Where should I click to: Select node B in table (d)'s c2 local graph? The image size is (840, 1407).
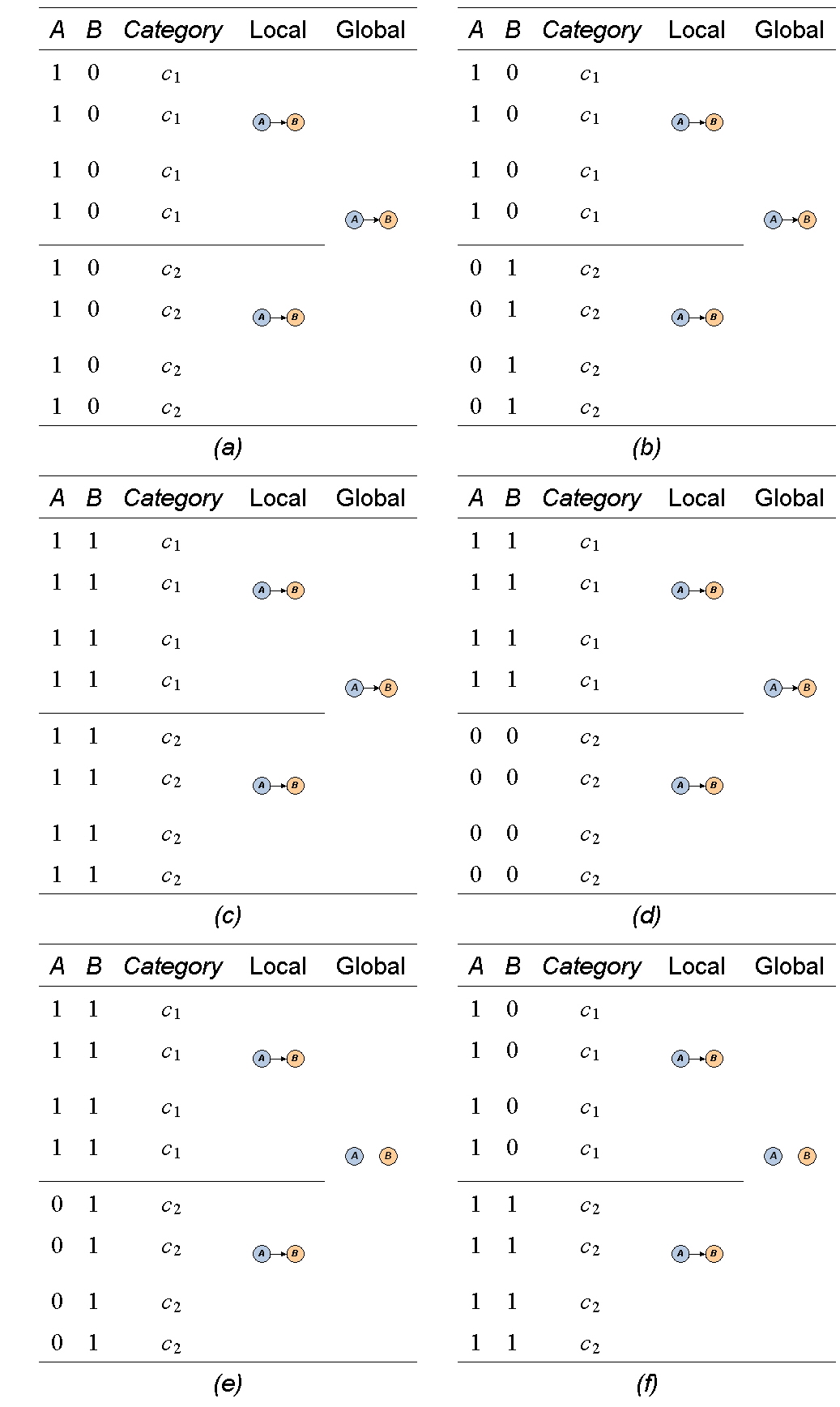[714, 785]
